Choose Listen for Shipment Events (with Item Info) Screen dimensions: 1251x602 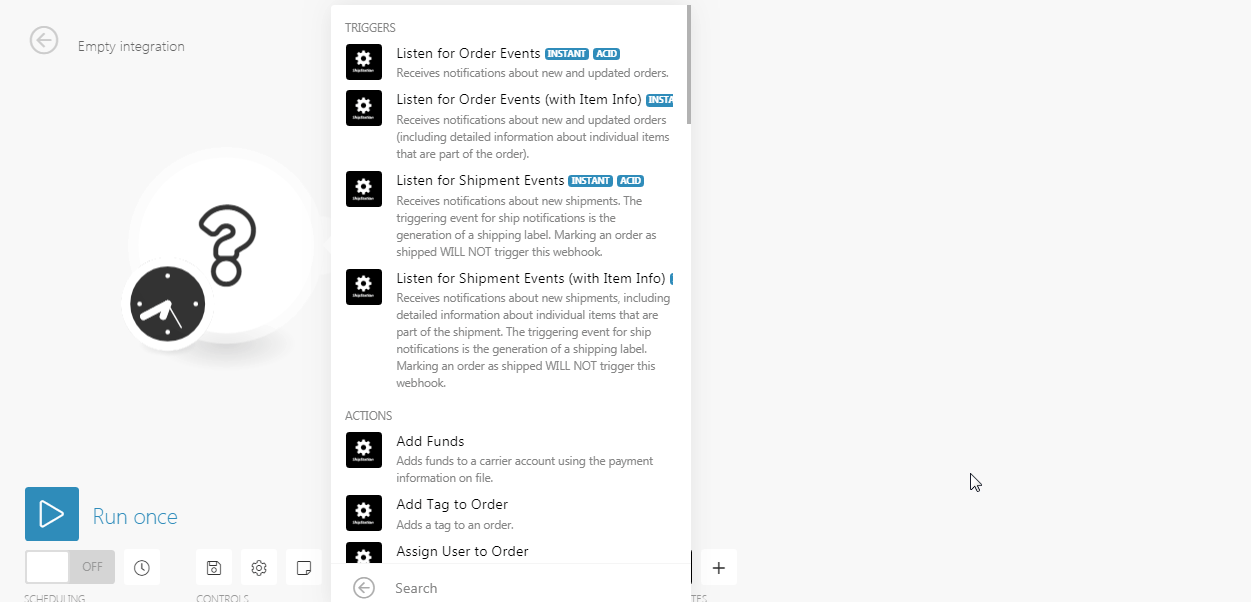[509, 329]
